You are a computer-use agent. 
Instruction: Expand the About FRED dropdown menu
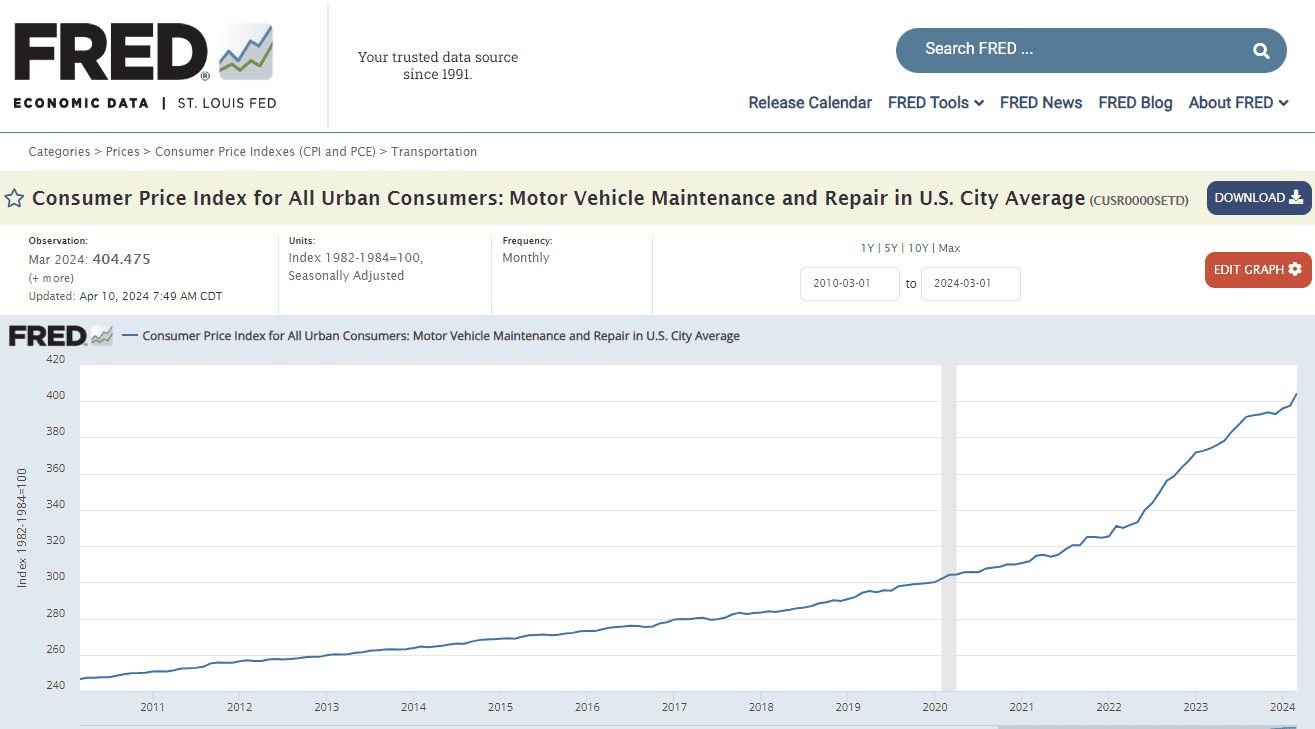pyautogui.click(x=1238, y=102)
